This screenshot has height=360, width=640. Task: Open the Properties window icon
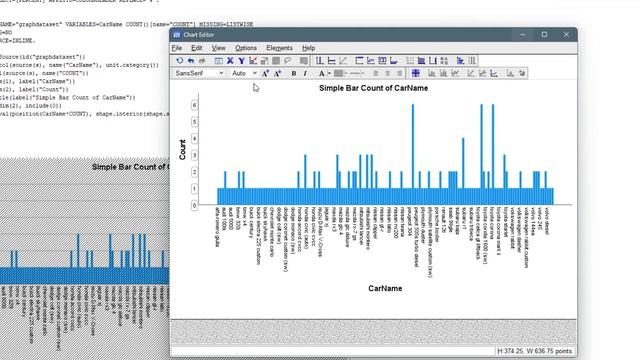click(218, 61)
